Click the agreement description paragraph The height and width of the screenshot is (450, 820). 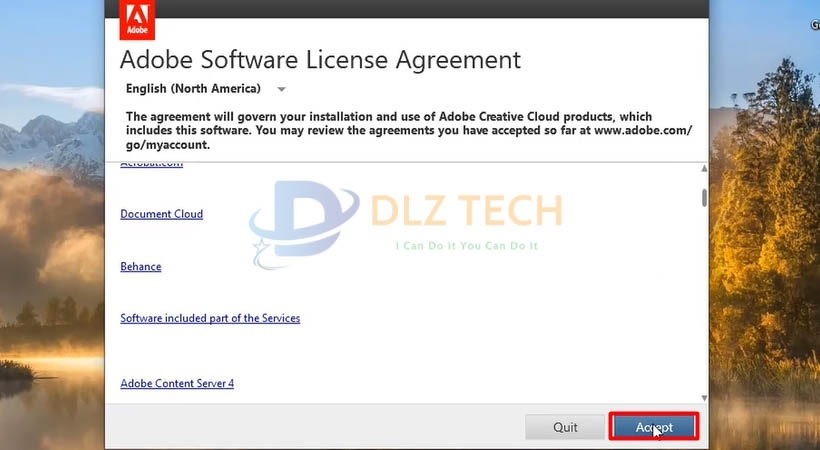click(x=400, y=131)
